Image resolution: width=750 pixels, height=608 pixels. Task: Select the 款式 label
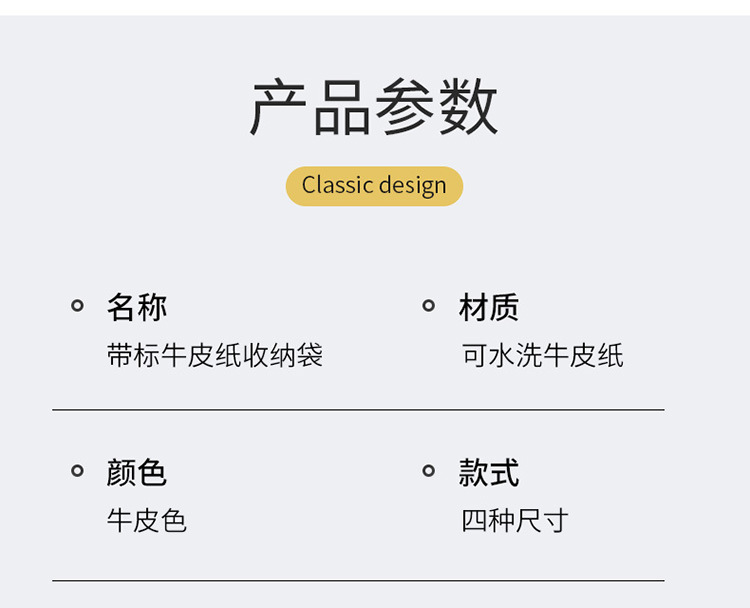pos(489,472)
